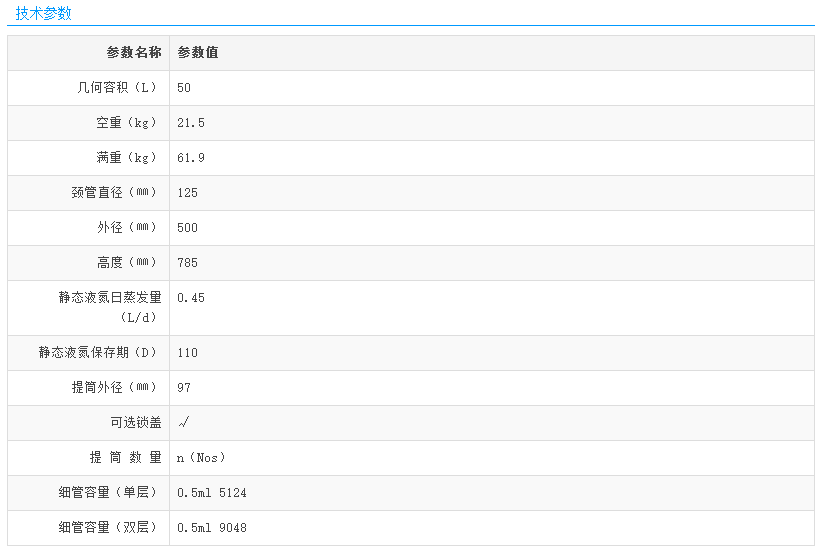
Task: Click the storage period value 110
Action: (188, 353)
